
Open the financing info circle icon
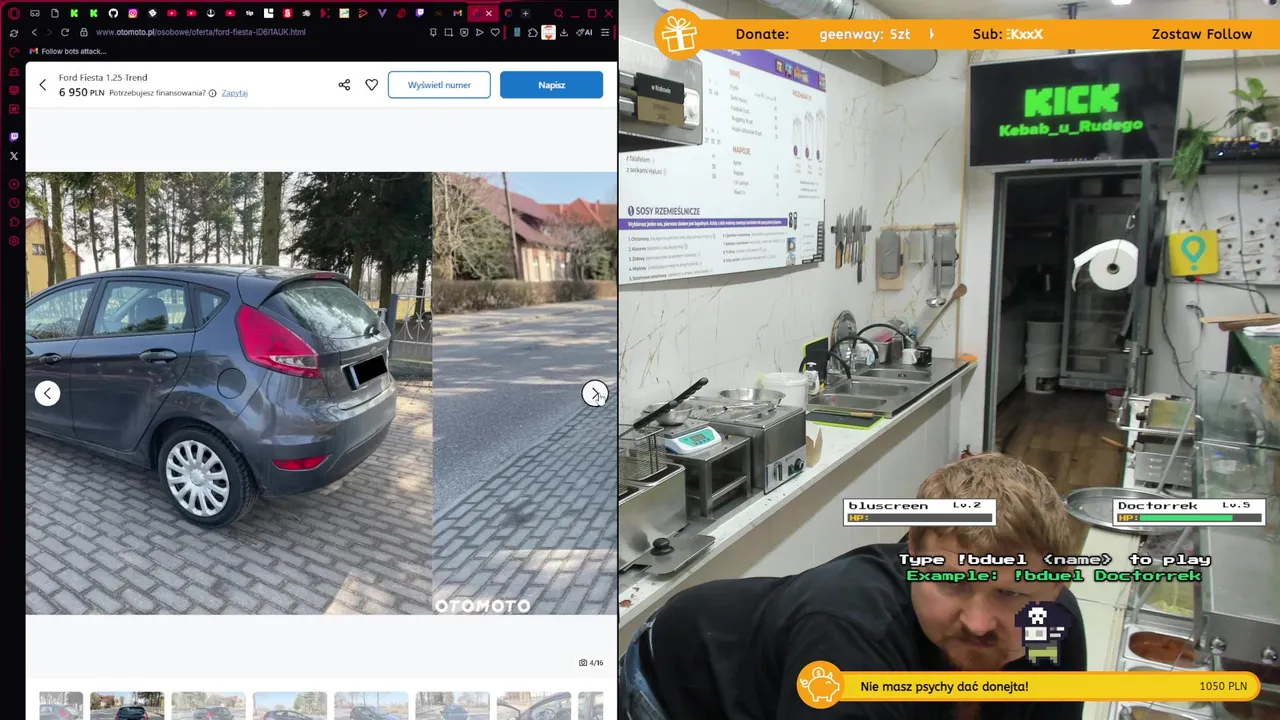point(212,93)
